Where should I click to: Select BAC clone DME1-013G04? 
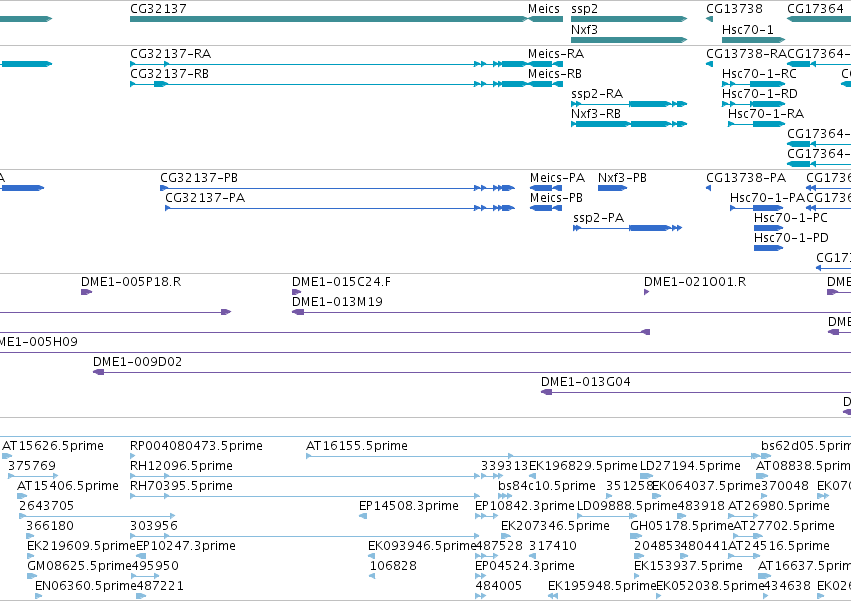696,392
